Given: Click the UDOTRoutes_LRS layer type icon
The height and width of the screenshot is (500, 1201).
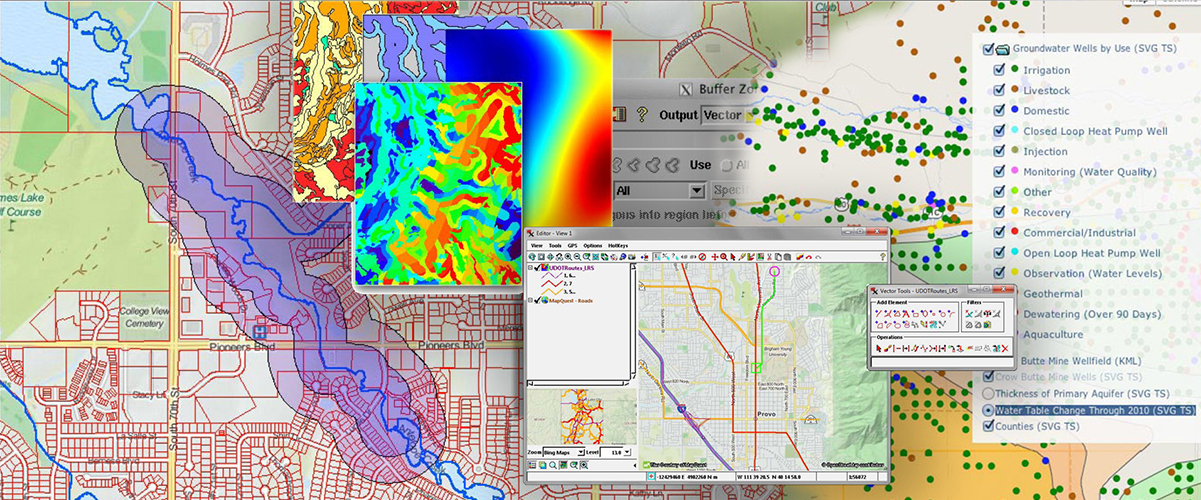Looking at the screenshot, I should coord(544,267).
